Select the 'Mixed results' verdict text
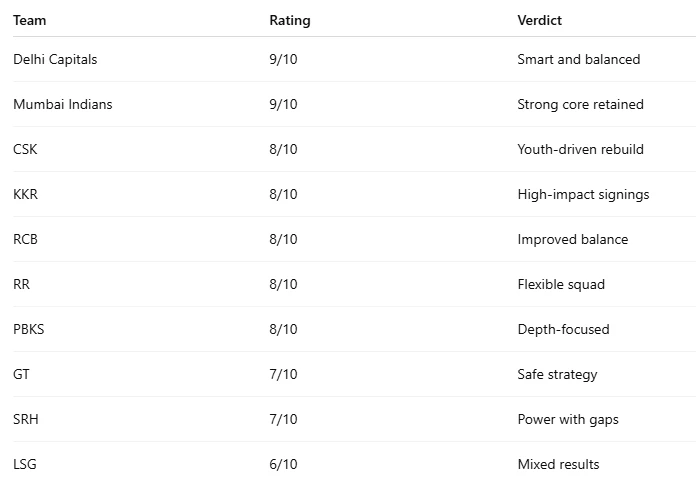 click(x=558, y=464)
